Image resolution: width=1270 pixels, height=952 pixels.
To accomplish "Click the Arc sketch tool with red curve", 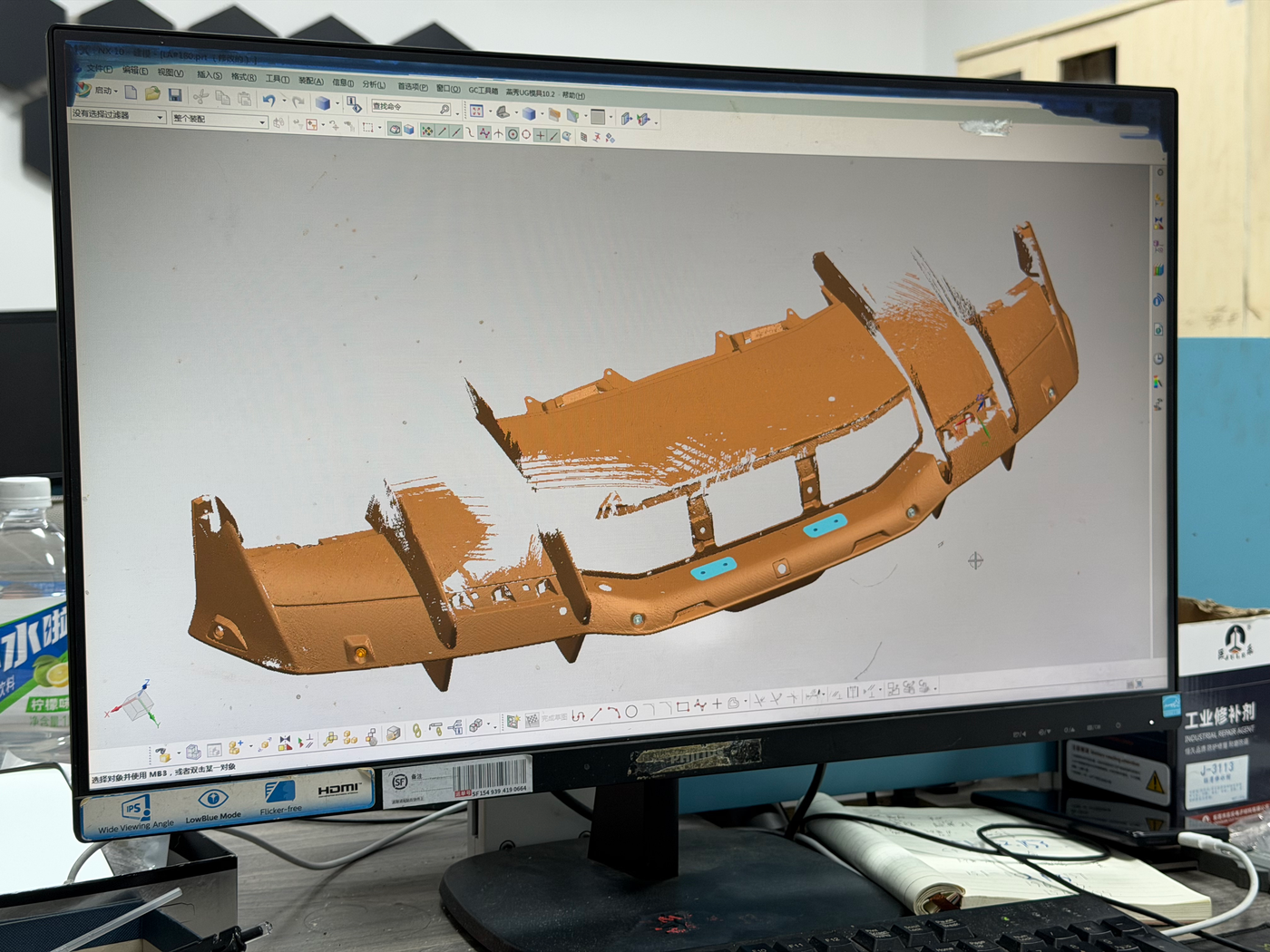I will click(613, 713).
